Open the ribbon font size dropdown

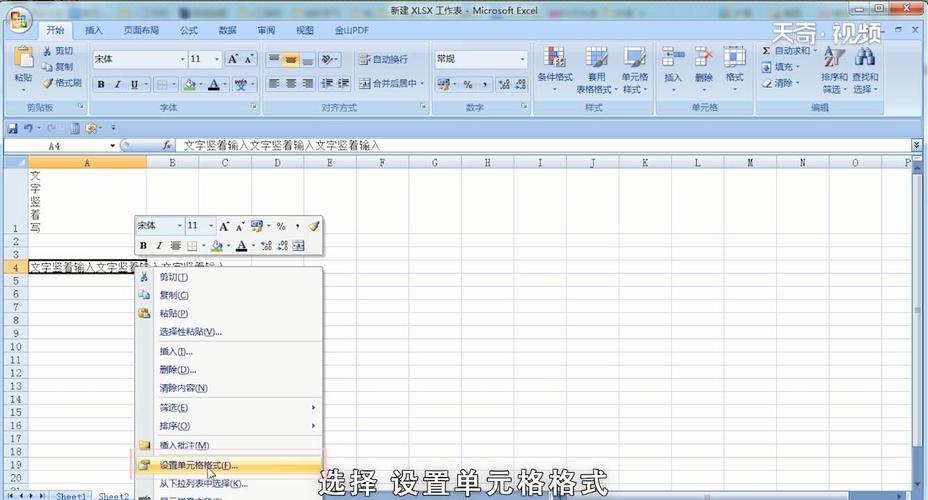pos(217,59)
